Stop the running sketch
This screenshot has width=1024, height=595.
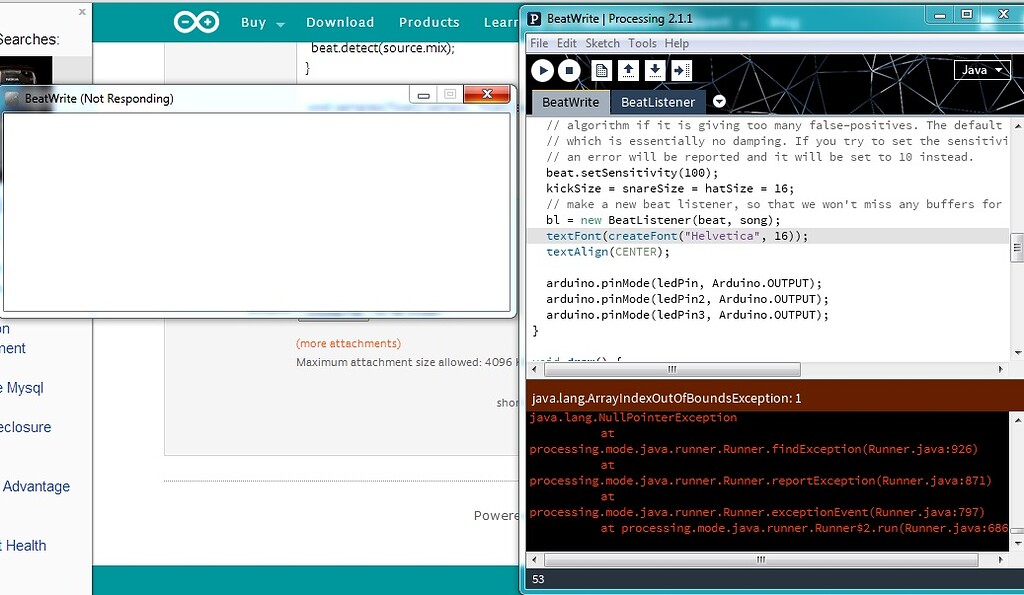[567, 70]
